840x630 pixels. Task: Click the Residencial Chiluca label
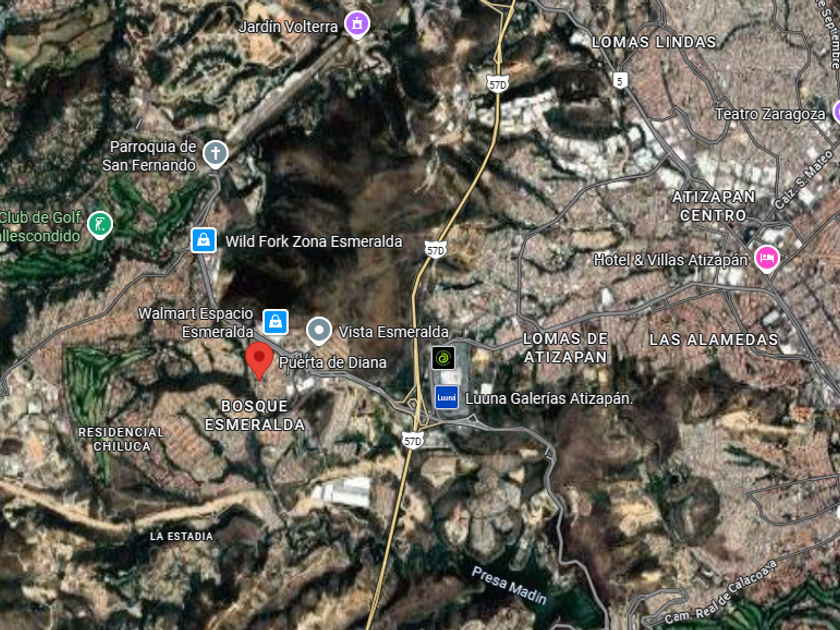click(x=122, y=439)
